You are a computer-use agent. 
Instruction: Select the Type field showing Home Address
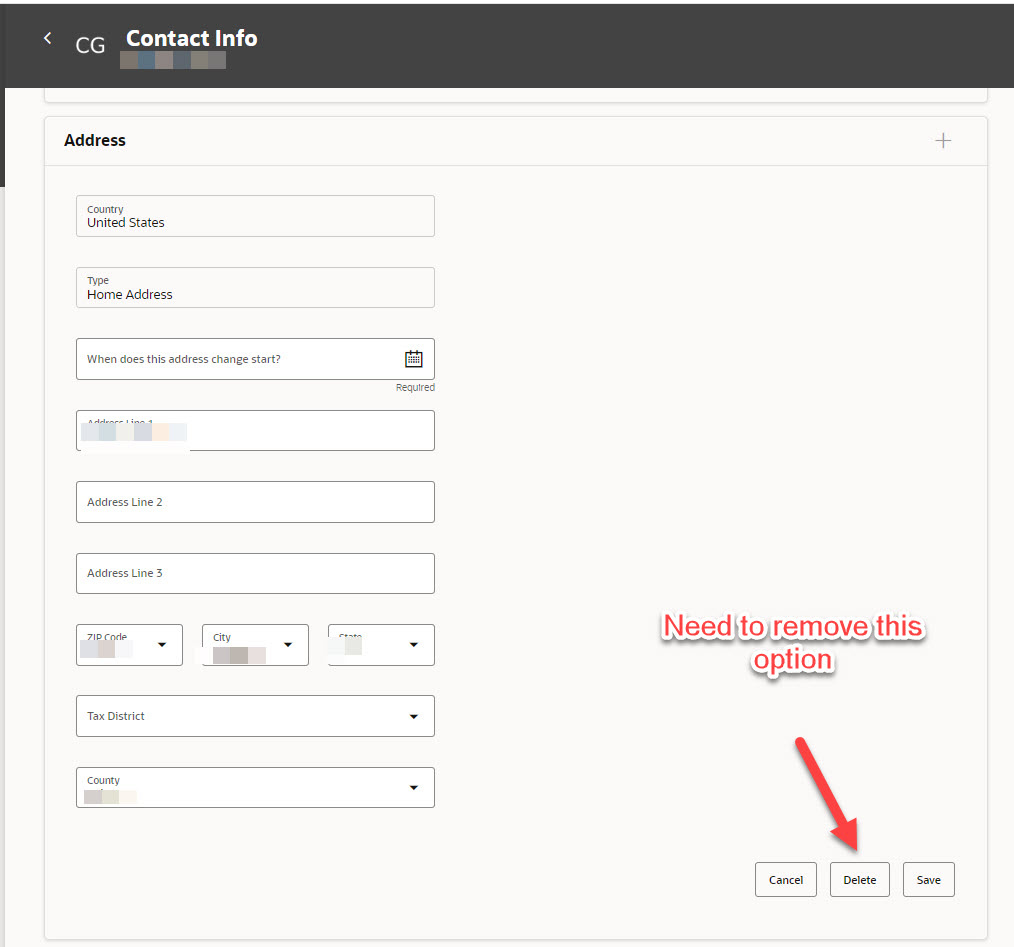point(255,288)
